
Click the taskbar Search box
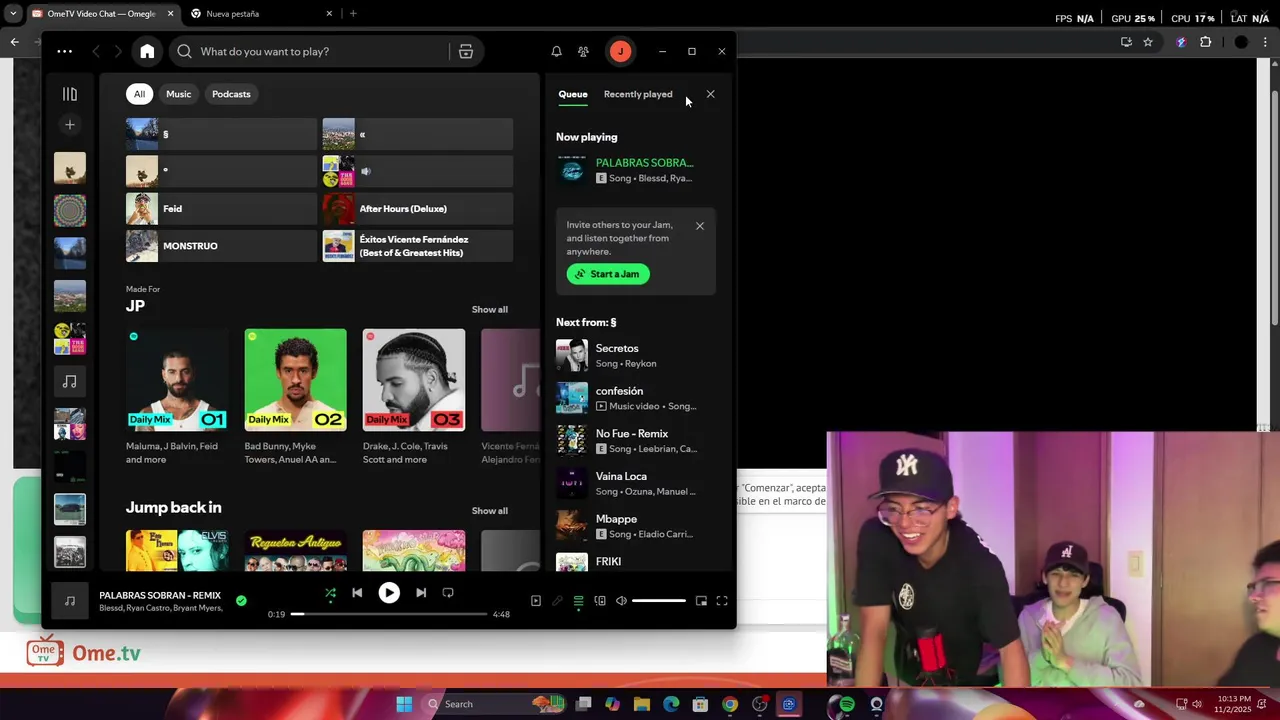point(495,704)
